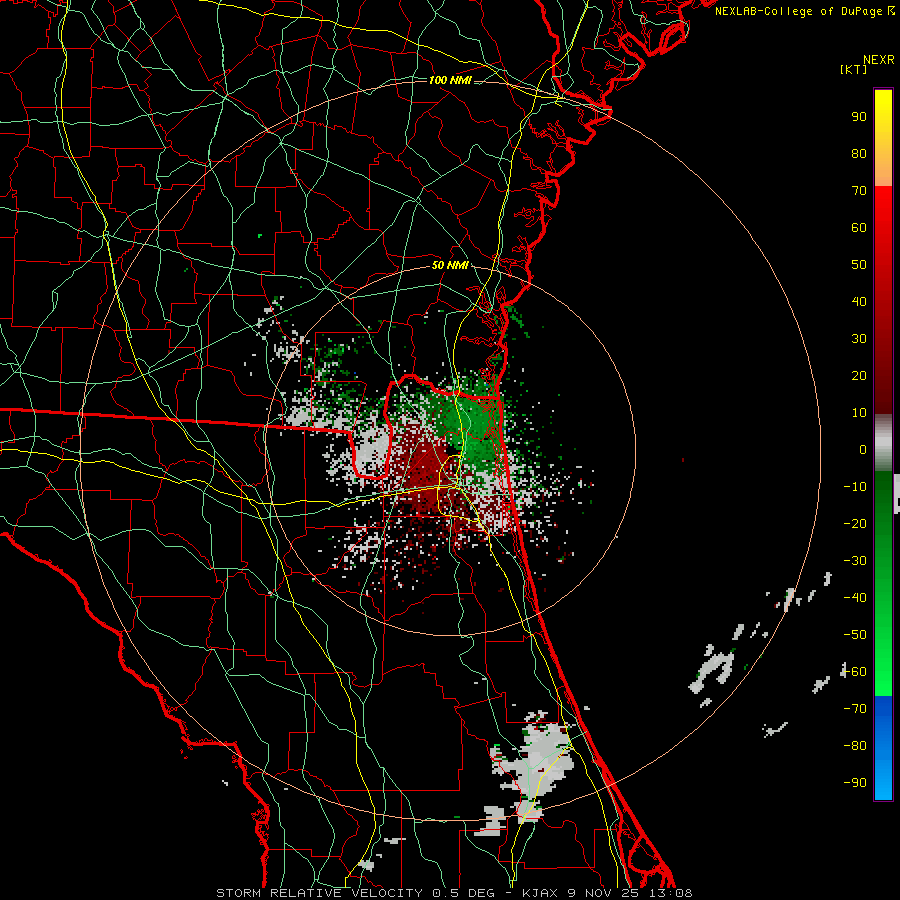
Task: Click the -30 value on velocity scale
Action: [x=855, y=561]
